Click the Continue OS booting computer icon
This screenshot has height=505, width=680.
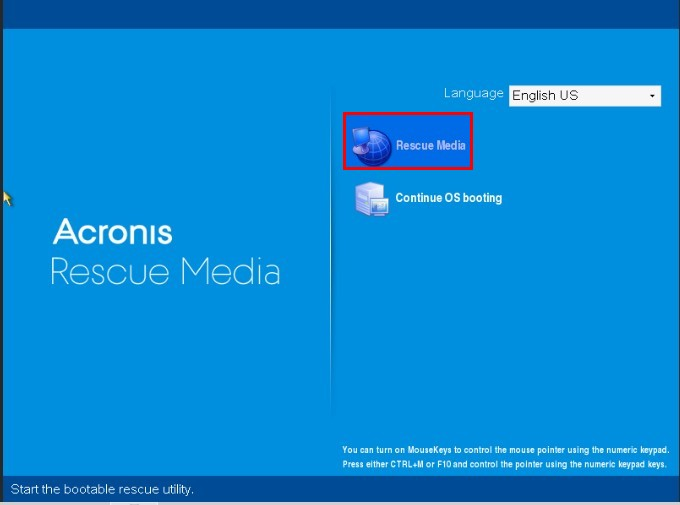(372, 199)
